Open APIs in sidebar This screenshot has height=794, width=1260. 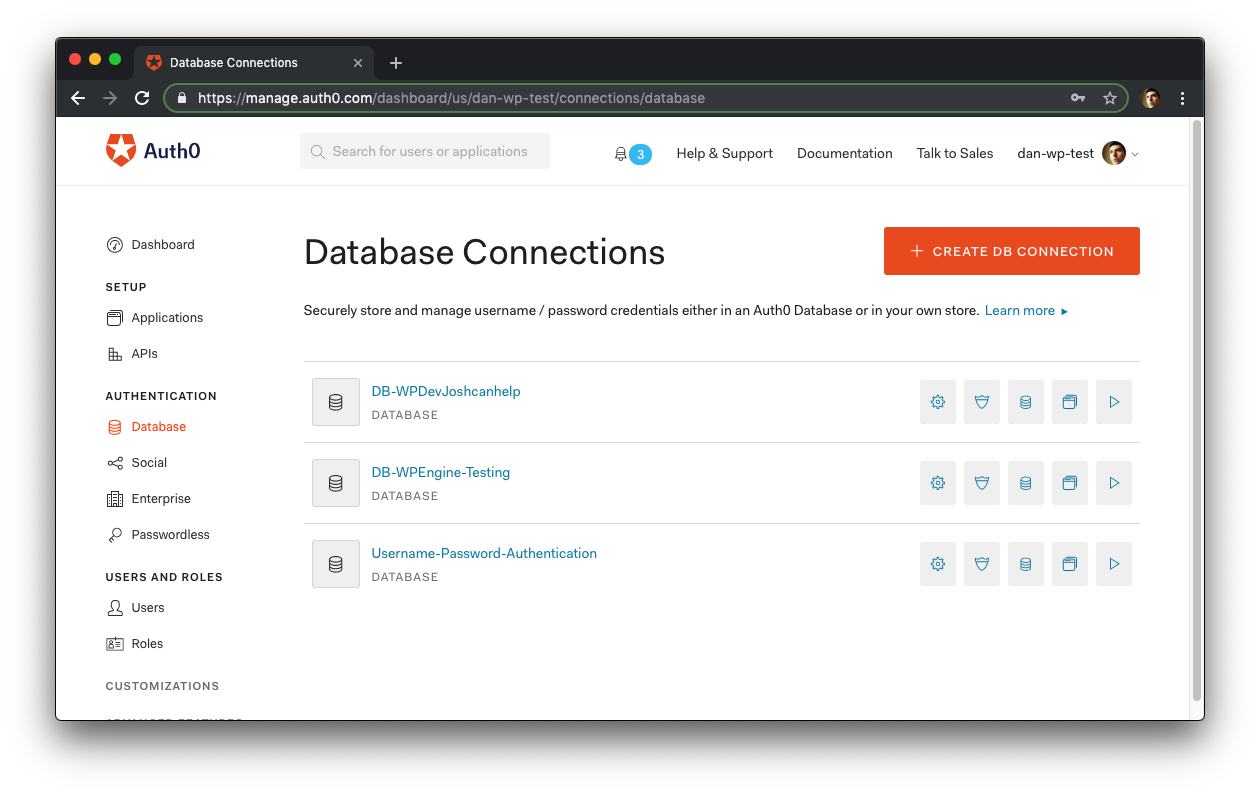click(131, 354)
